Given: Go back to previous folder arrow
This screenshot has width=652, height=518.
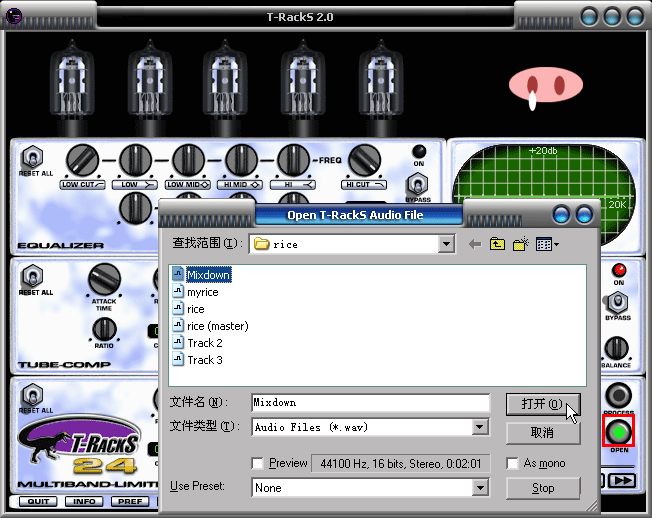Looking at the screenshot, I should tap(475, 244).
